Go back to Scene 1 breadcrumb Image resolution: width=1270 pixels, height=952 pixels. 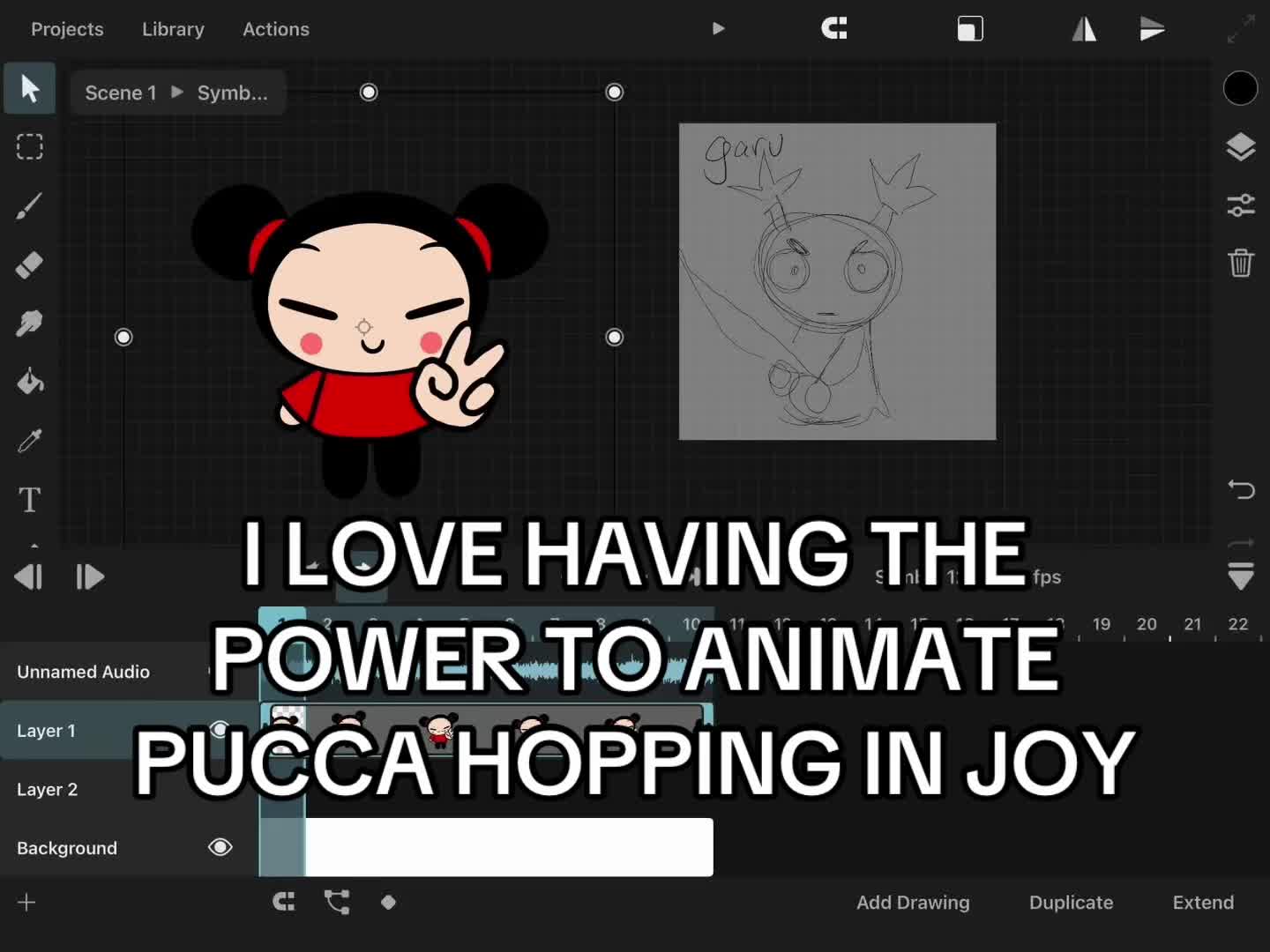[x=121, y=93]
